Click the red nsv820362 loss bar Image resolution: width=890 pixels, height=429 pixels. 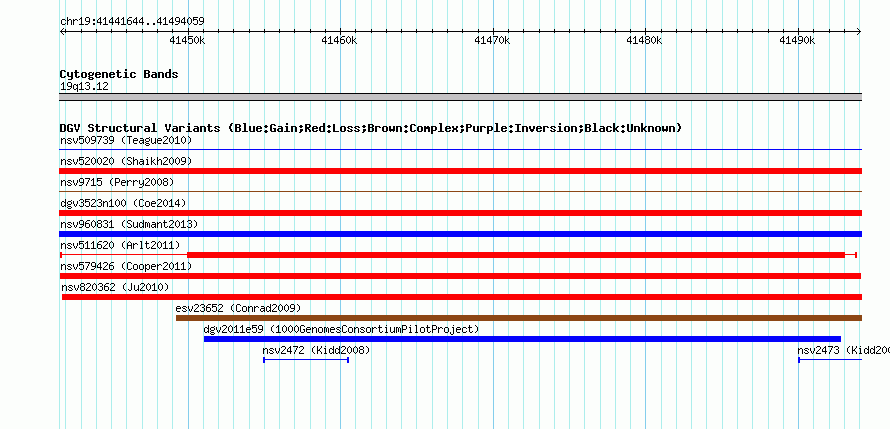coord(462,297)
